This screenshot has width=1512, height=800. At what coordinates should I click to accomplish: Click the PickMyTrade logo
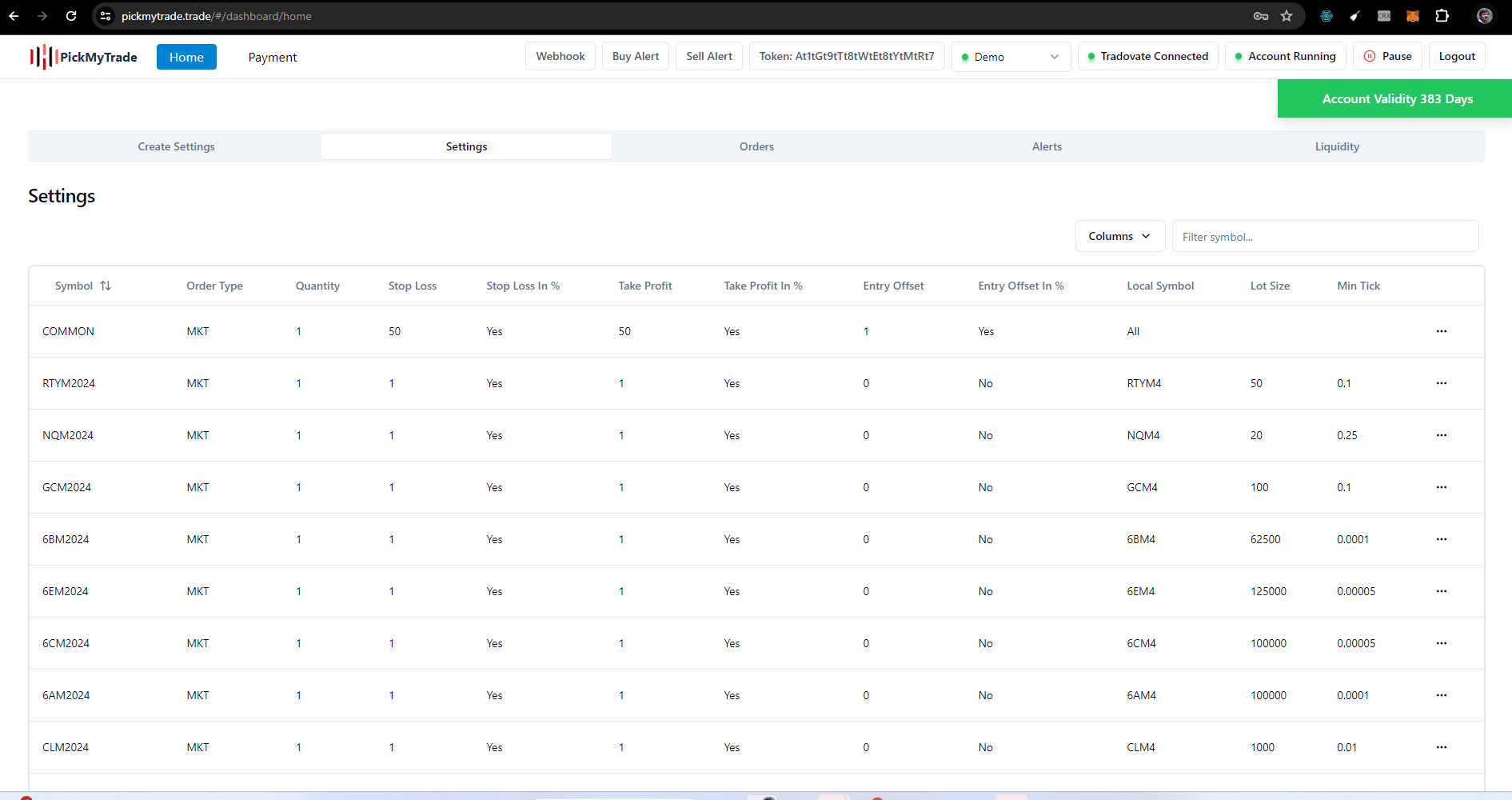coord(84,57)
